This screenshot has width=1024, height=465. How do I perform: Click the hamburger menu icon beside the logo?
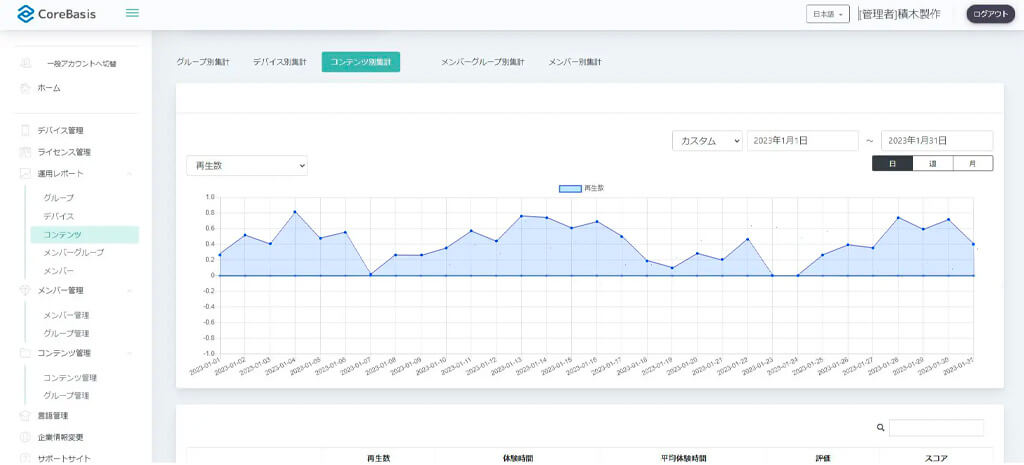click(x=132, y=13)
